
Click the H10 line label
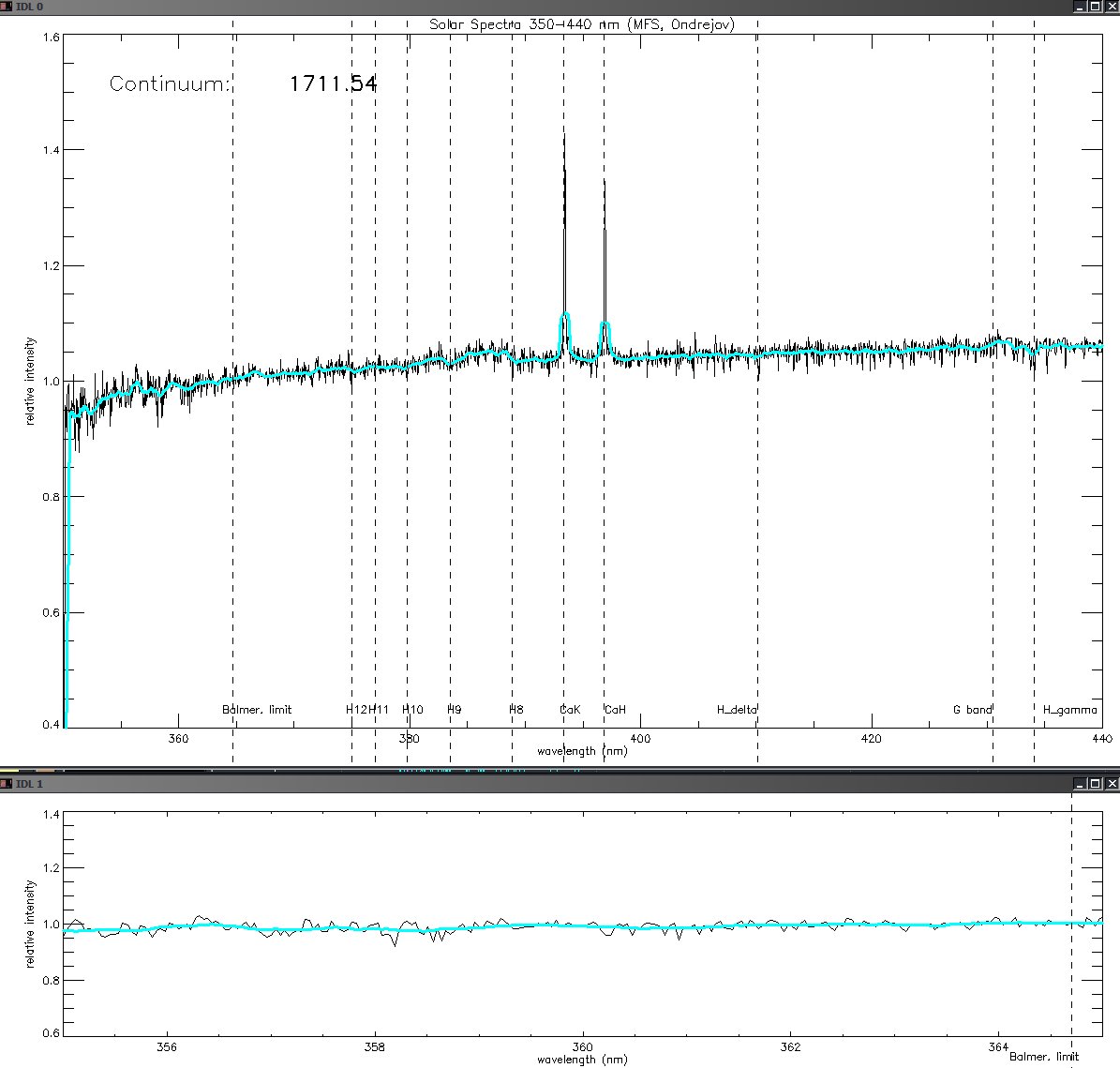(x=413, y=710)
